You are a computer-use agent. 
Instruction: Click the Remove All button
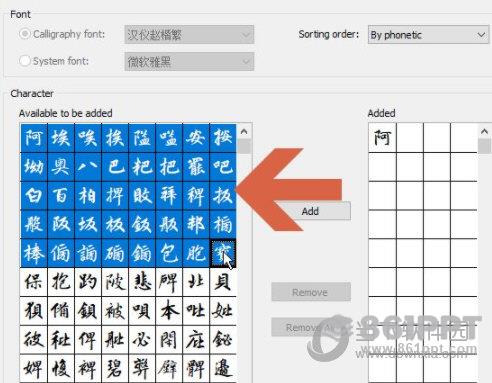311,327
